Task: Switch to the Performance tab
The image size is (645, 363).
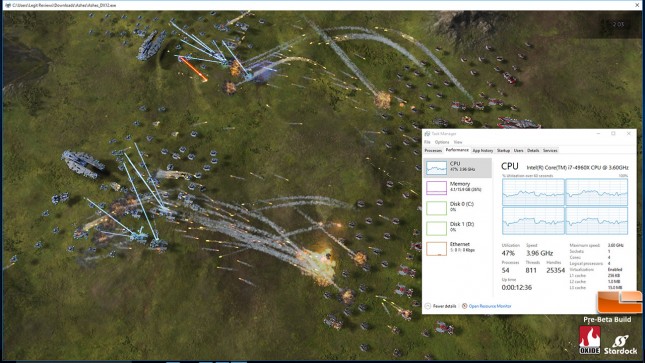Action: tap(457, 150)
